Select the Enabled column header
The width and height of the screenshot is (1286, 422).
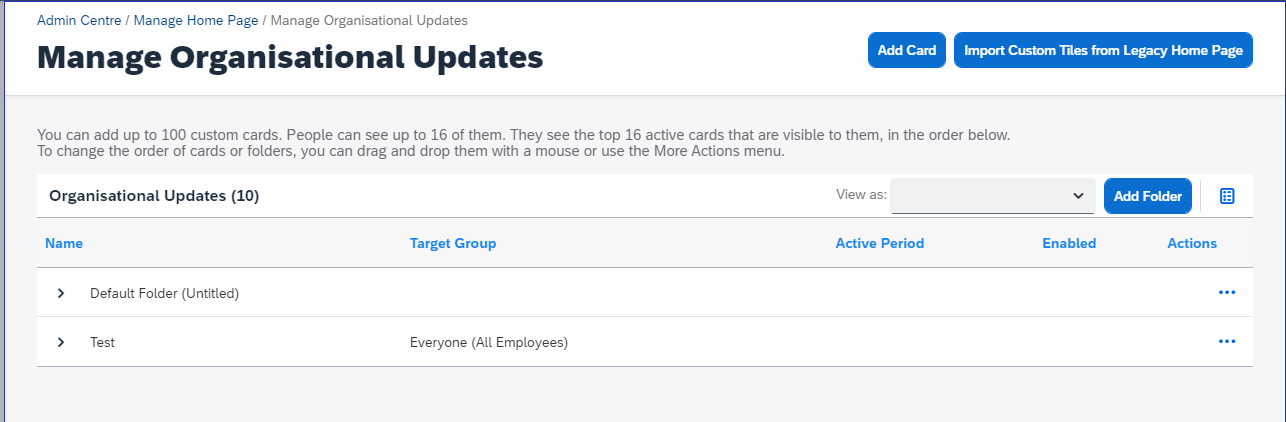click(1069, 243)
